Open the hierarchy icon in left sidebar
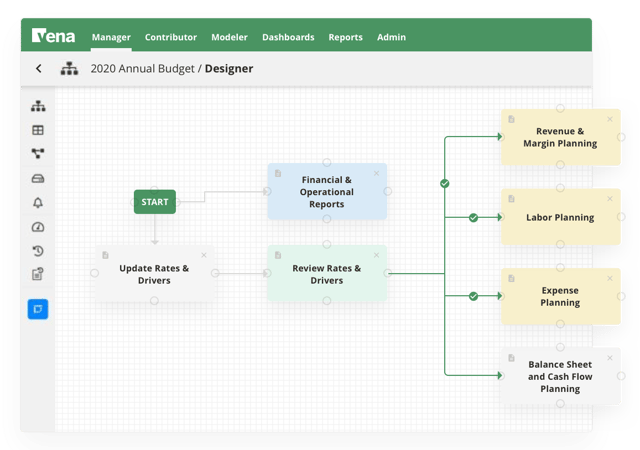 [x=38, y=106]
